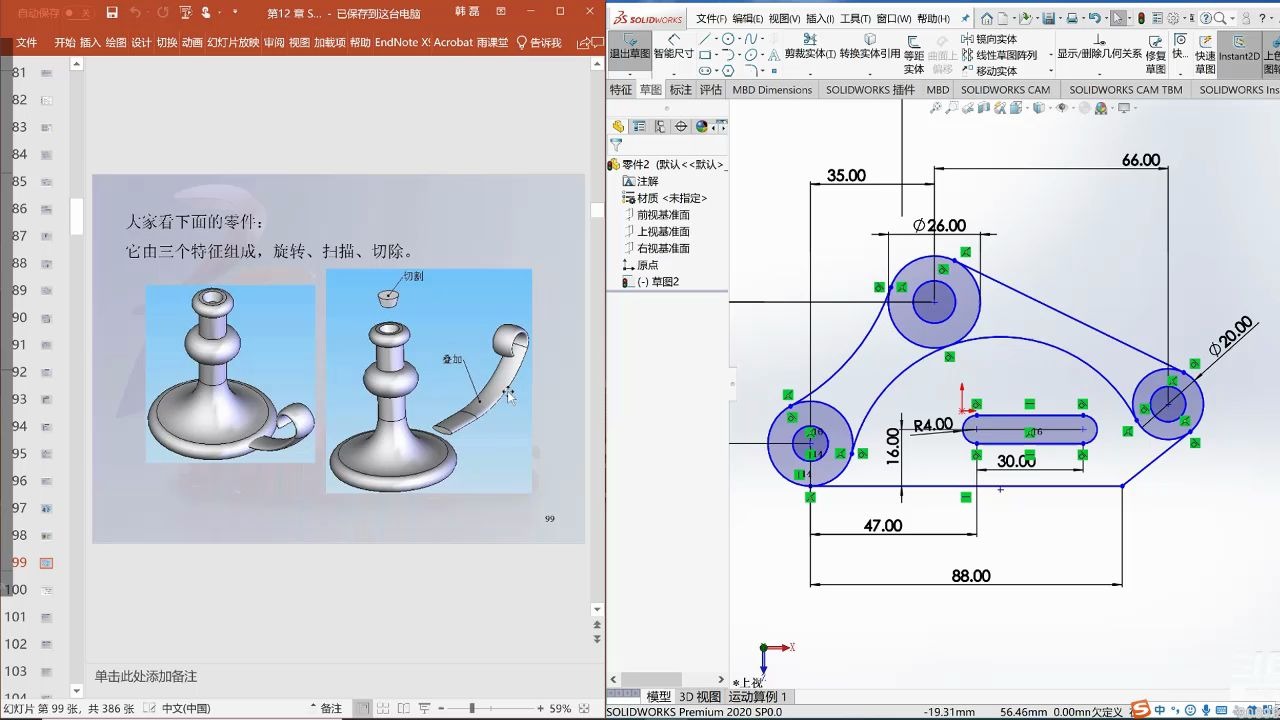1280x720 pixels.
Task: Click the 剪裁实体 (Trim Entities) tool
Action: [x=808, y=50]
